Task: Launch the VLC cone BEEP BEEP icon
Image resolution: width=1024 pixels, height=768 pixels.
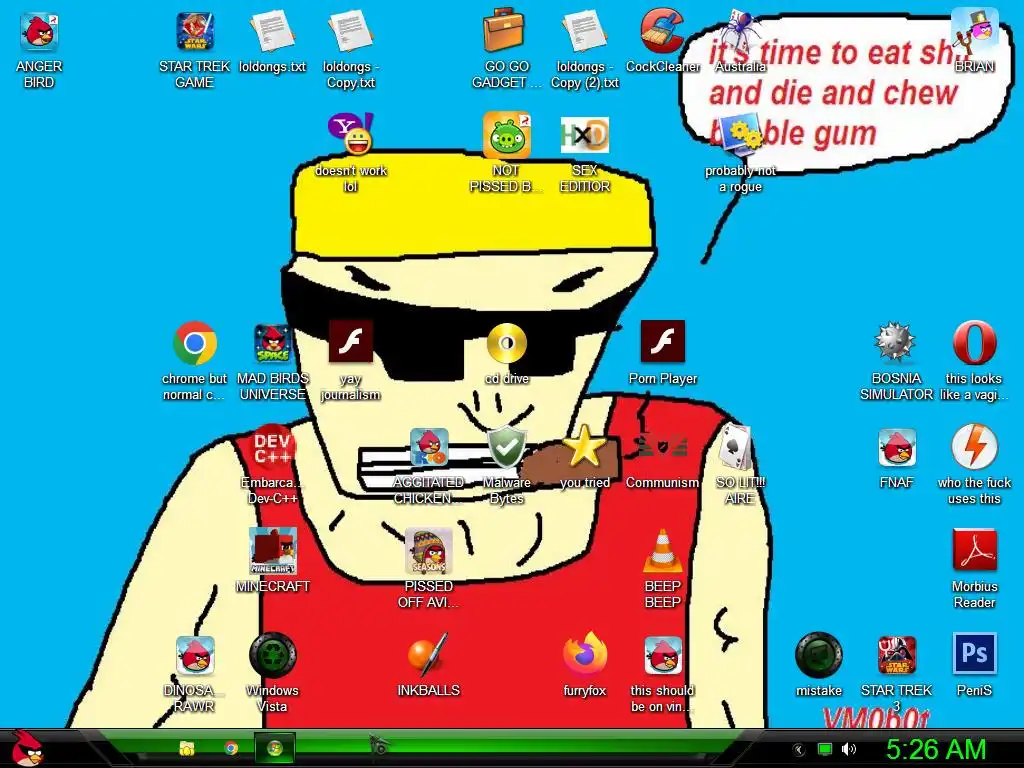Action: click(662, 551)
